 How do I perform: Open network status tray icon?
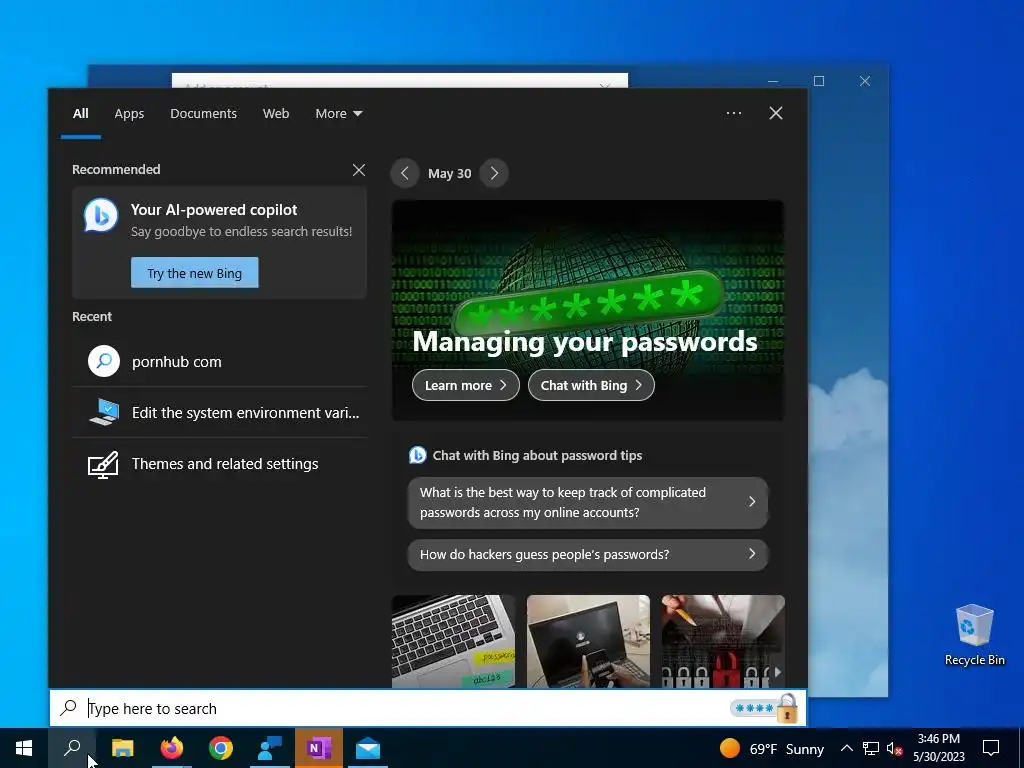(x=871, y=748)
